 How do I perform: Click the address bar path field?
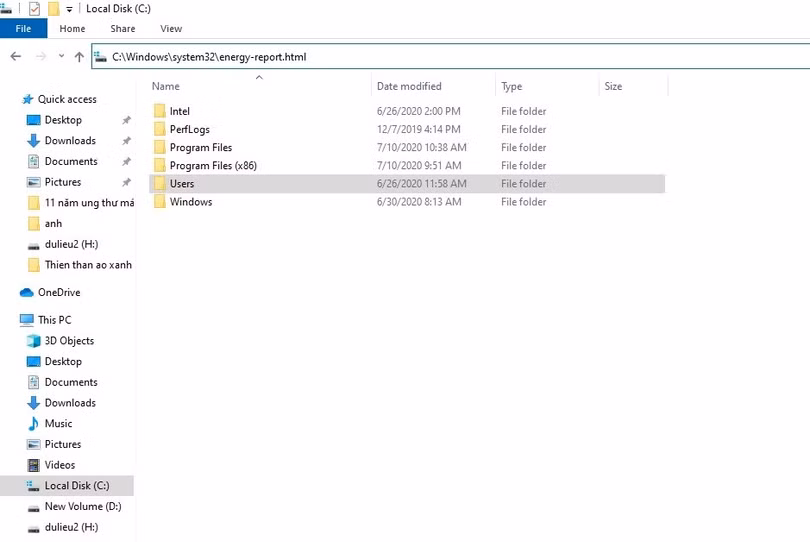point(450,57)
